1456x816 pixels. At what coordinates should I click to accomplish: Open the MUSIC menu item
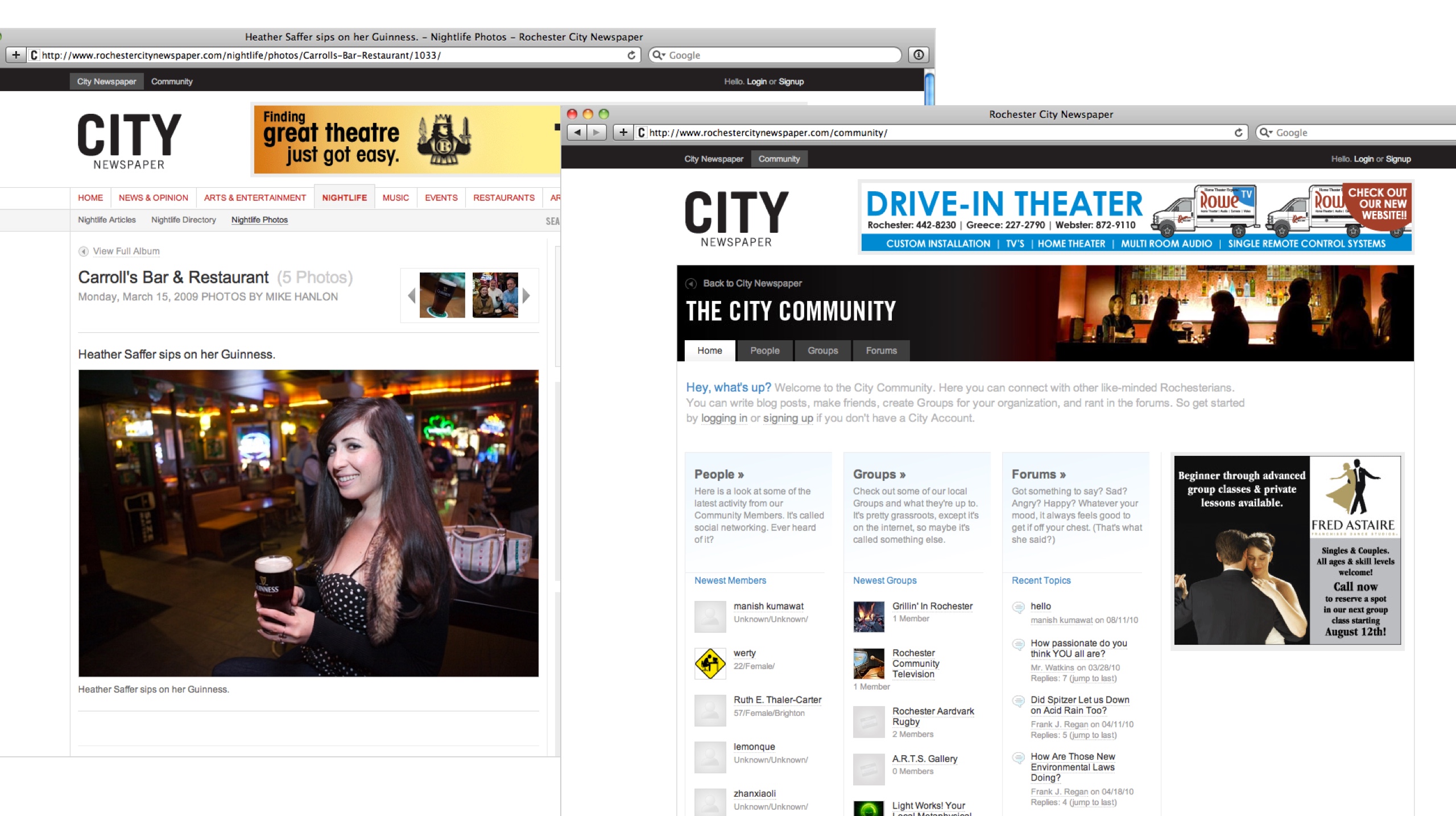click(x=395, y=197)
